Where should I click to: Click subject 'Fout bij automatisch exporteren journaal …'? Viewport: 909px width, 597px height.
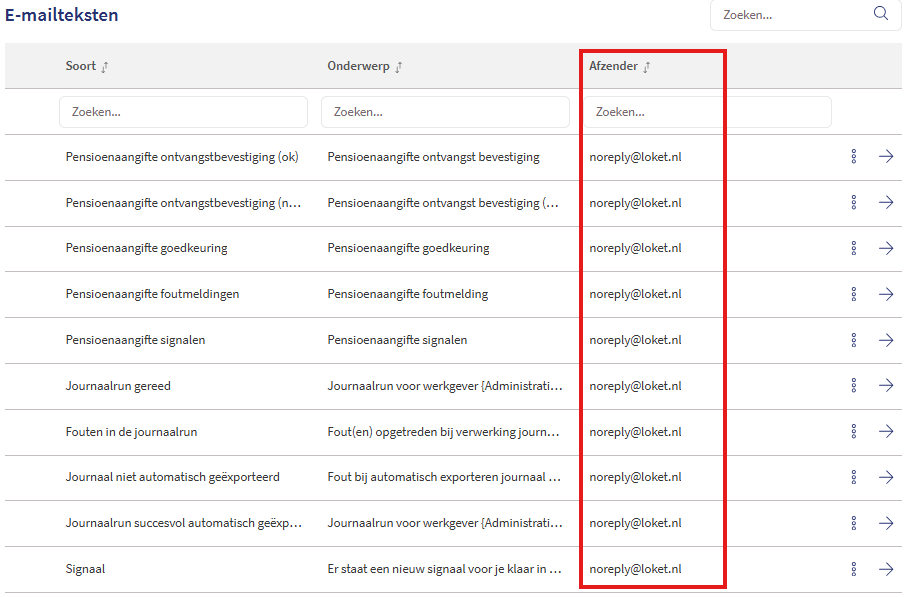444,477
